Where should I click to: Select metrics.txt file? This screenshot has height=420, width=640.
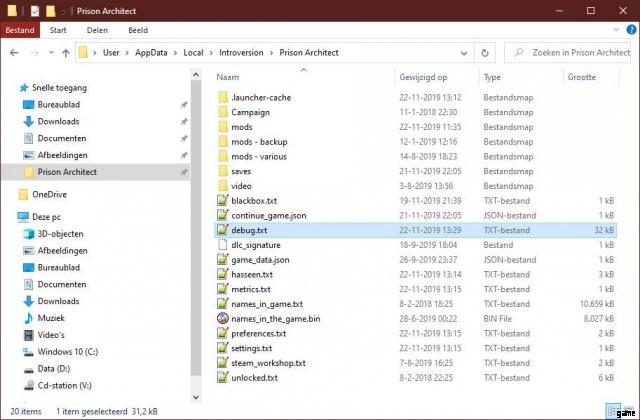[x=251, y=289]
